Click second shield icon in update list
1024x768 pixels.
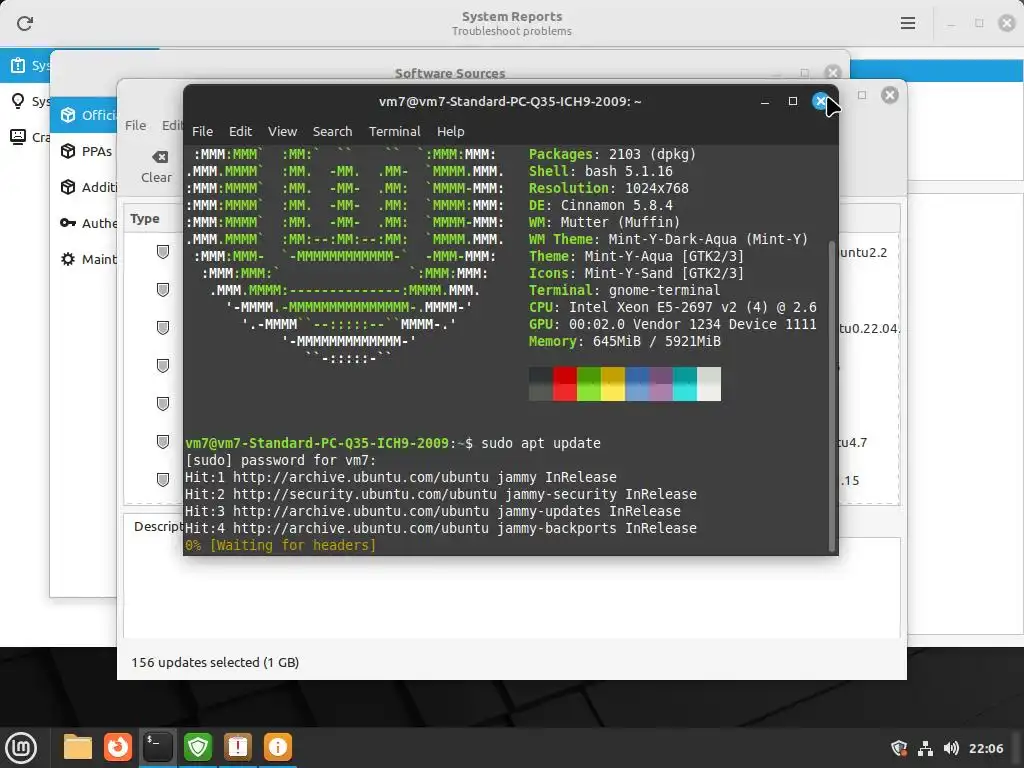[x=163, y=289]
